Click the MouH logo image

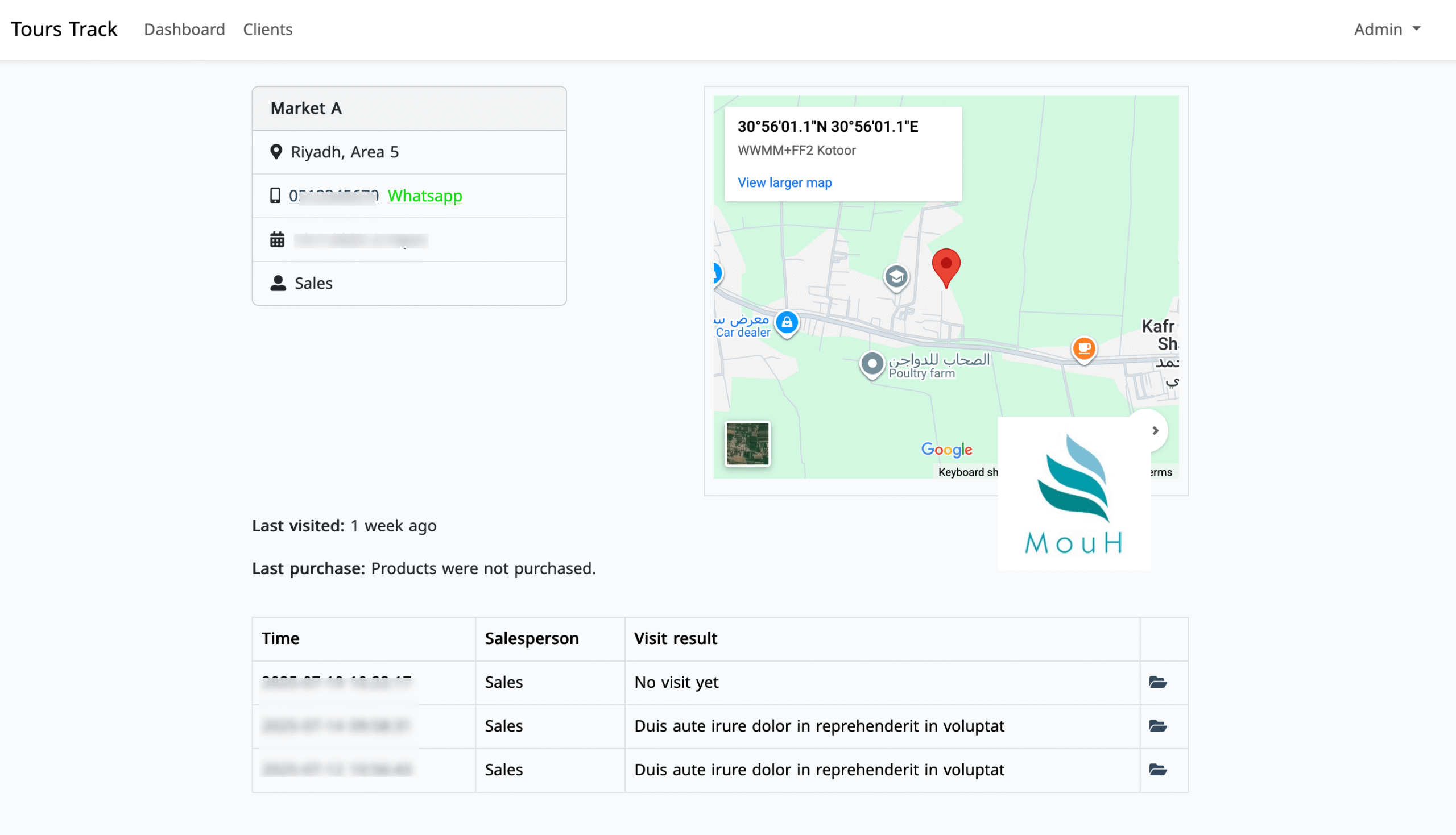[1074, 493]
